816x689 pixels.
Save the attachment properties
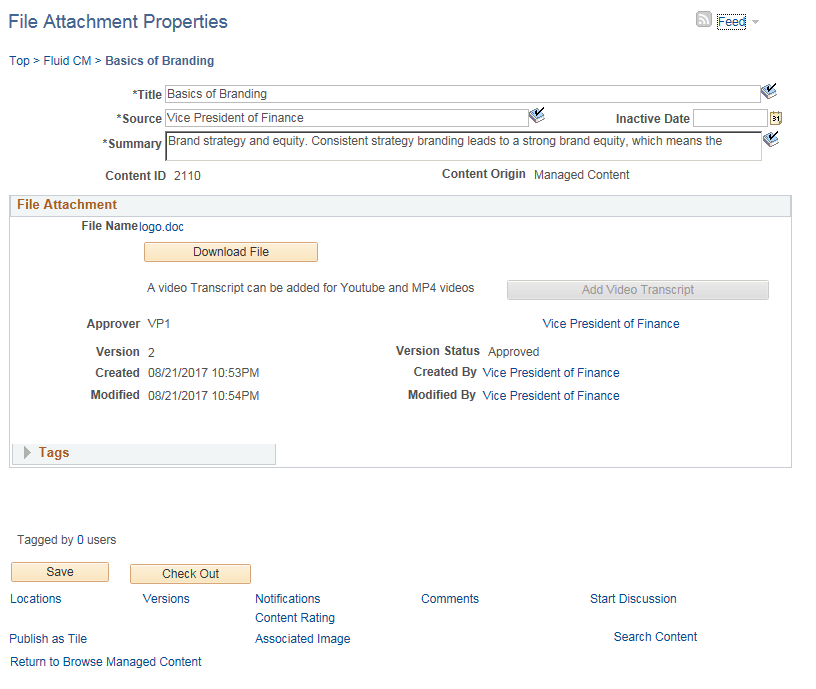59,572
